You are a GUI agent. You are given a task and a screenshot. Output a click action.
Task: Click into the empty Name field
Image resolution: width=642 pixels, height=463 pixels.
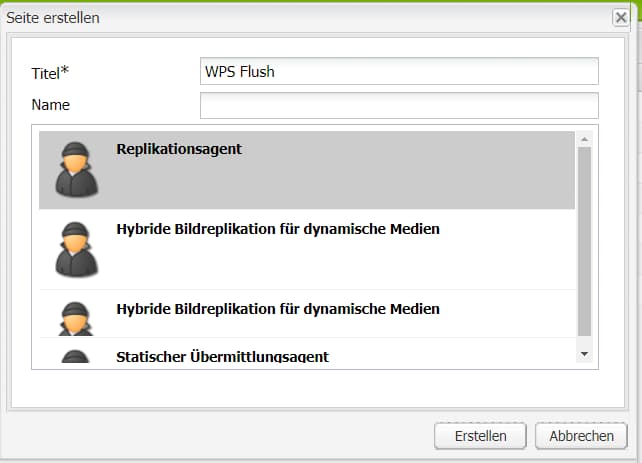(399, 105)
